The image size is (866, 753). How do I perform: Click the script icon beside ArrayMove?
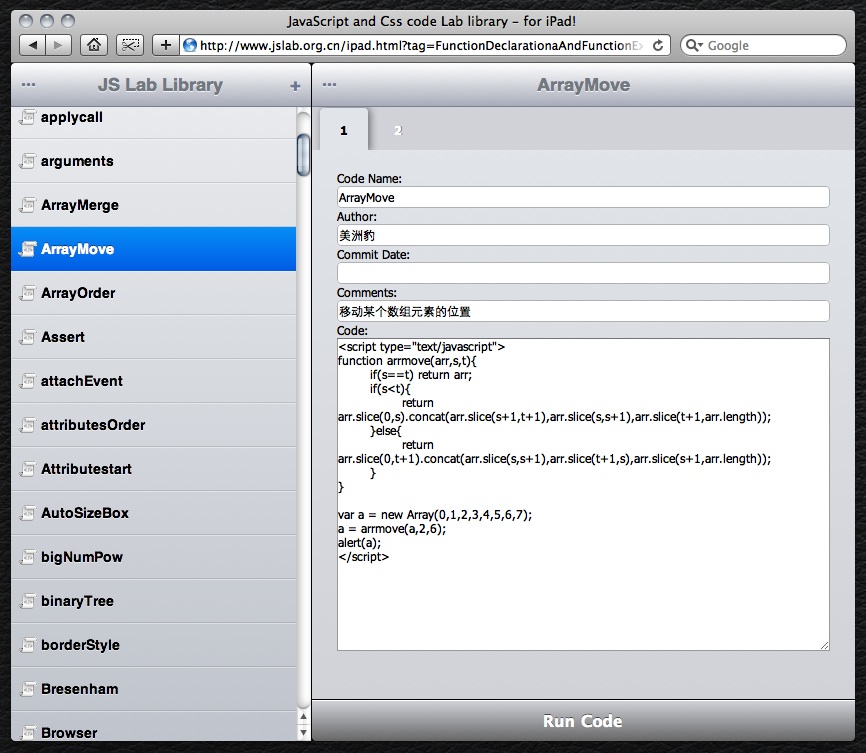pyautogui.click(x=27, y=249)
